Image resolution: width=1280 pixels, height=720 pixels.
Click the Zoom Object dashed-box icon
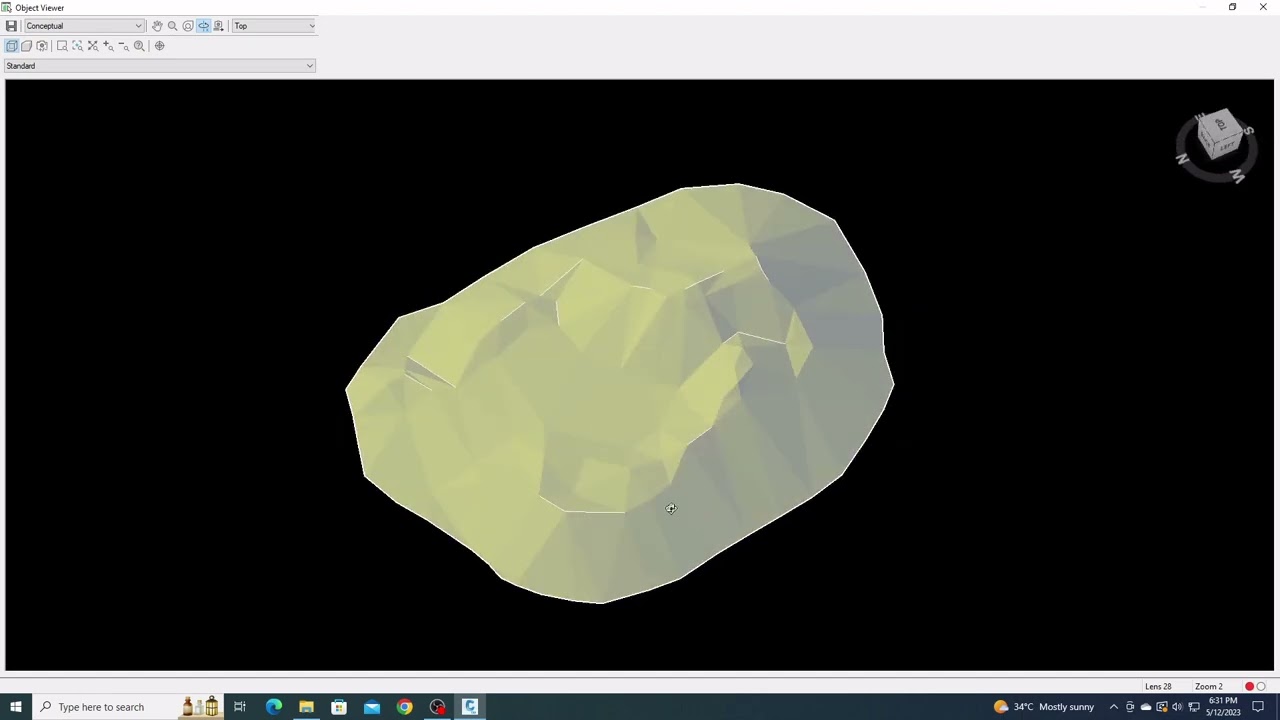click(x=77, y=46)
